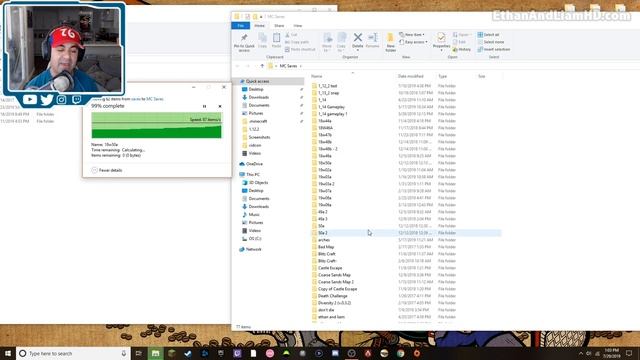Open the Twitter icon in overlay

[47, 99]
